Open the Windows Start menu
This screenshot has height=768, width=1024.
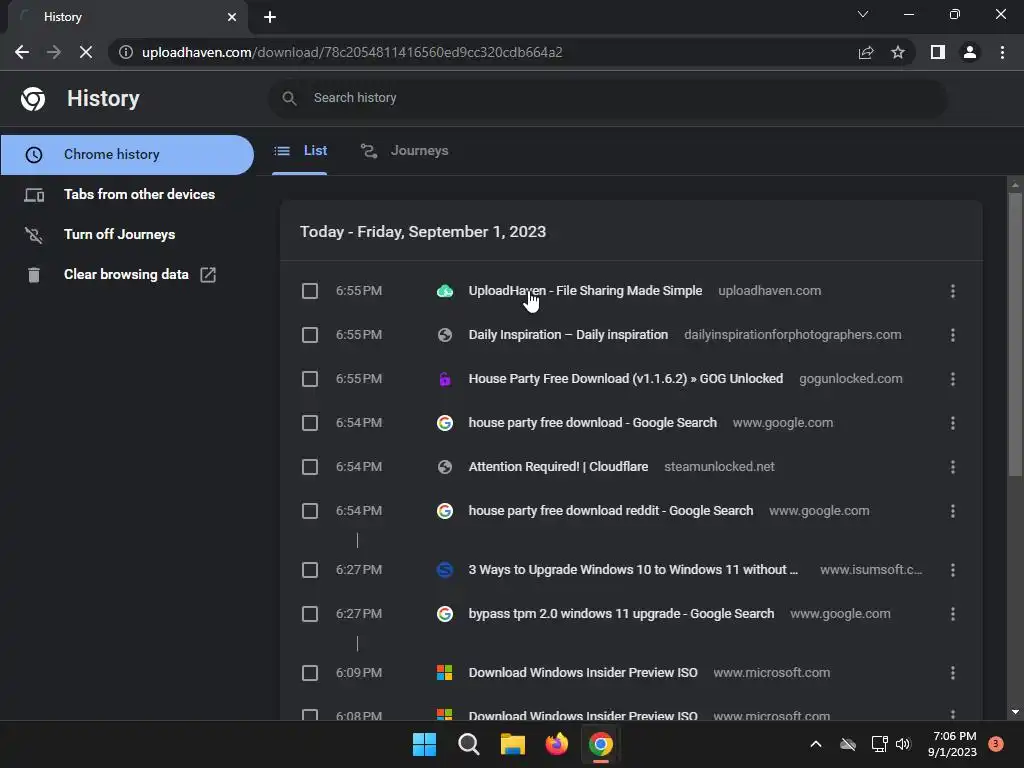point(424,744)
